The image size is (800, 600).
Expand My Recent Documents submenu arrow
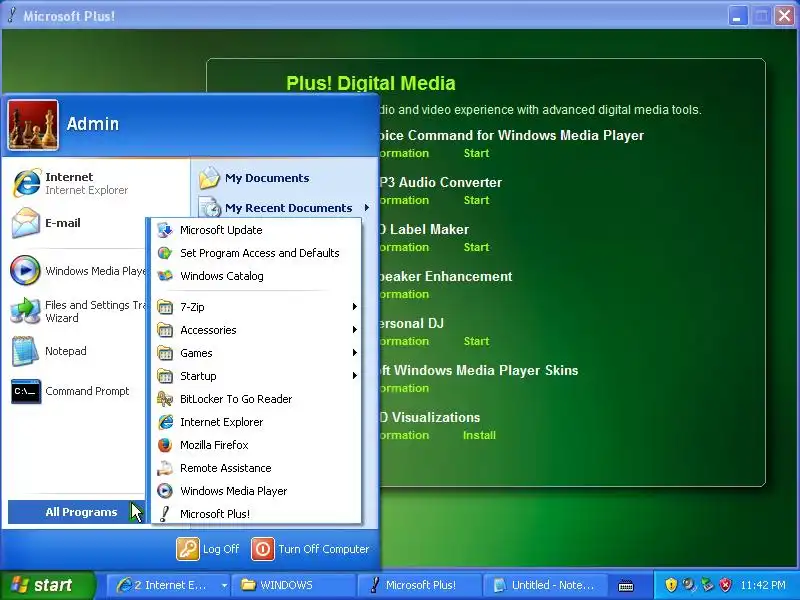click(x=367, y=208)
